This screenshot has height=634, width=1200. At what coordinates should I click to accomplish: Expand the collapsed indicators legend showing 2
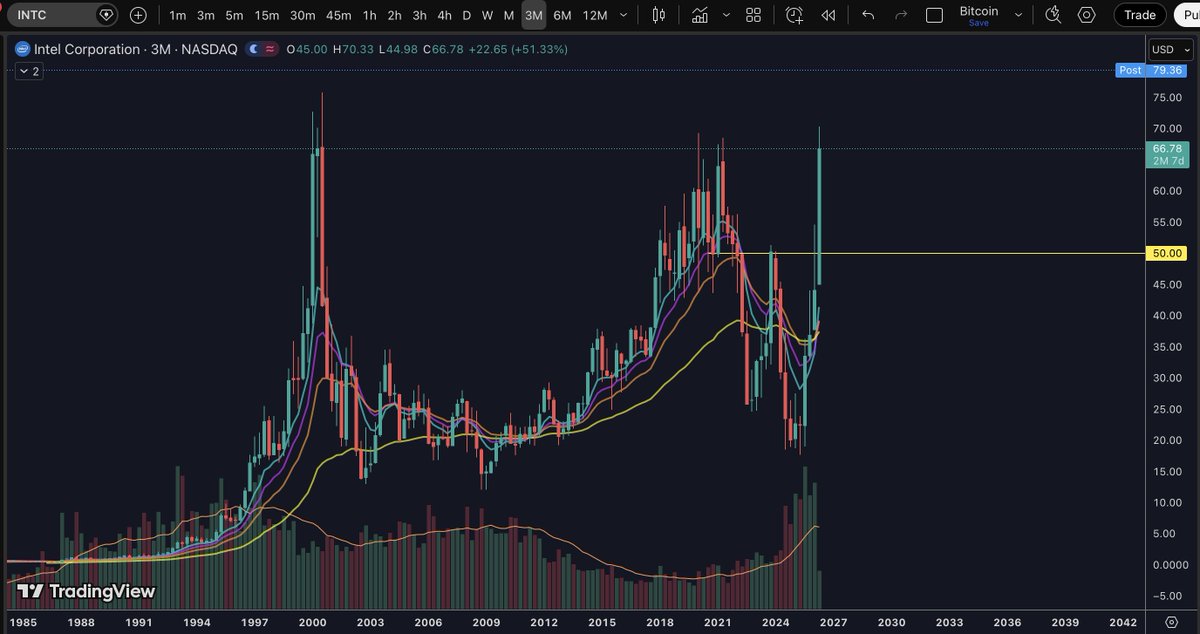point(29,72)
